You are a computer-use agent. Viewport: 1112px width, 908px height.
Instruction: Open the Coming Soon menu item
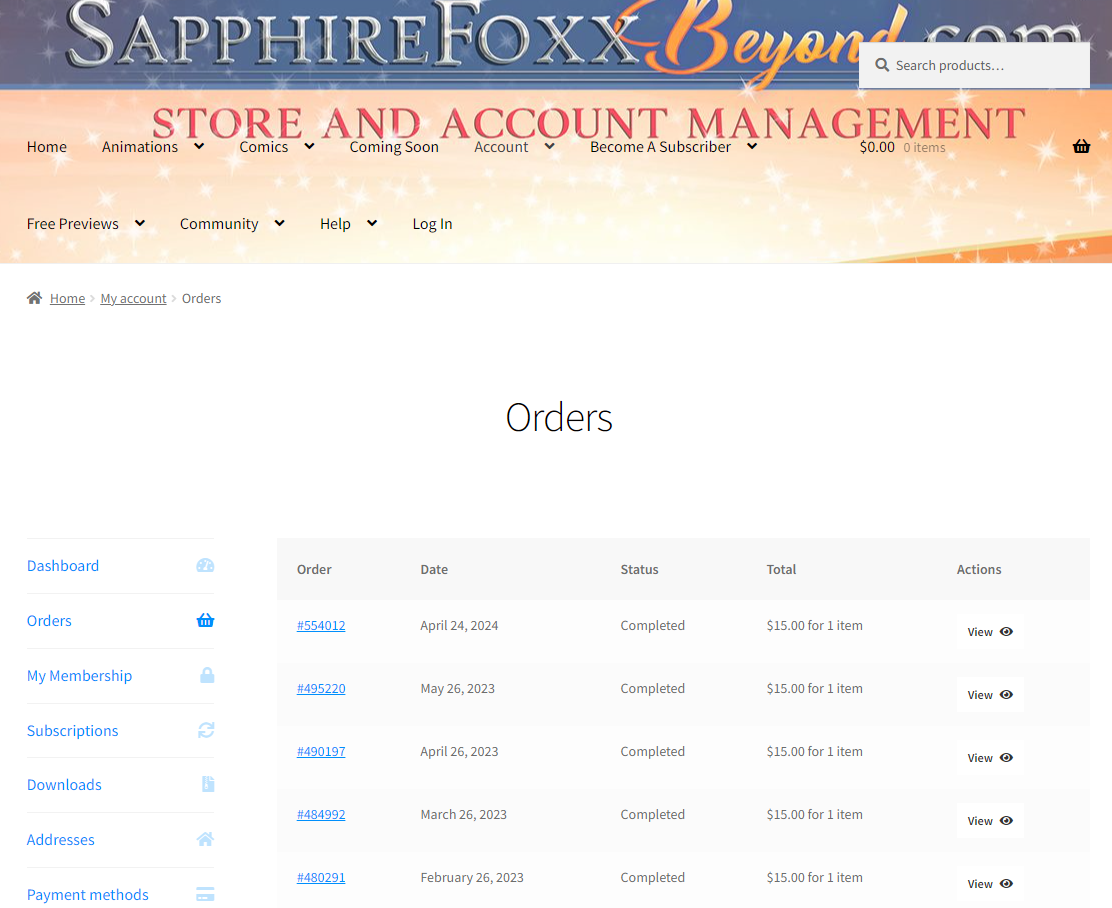tap(394, 147)
